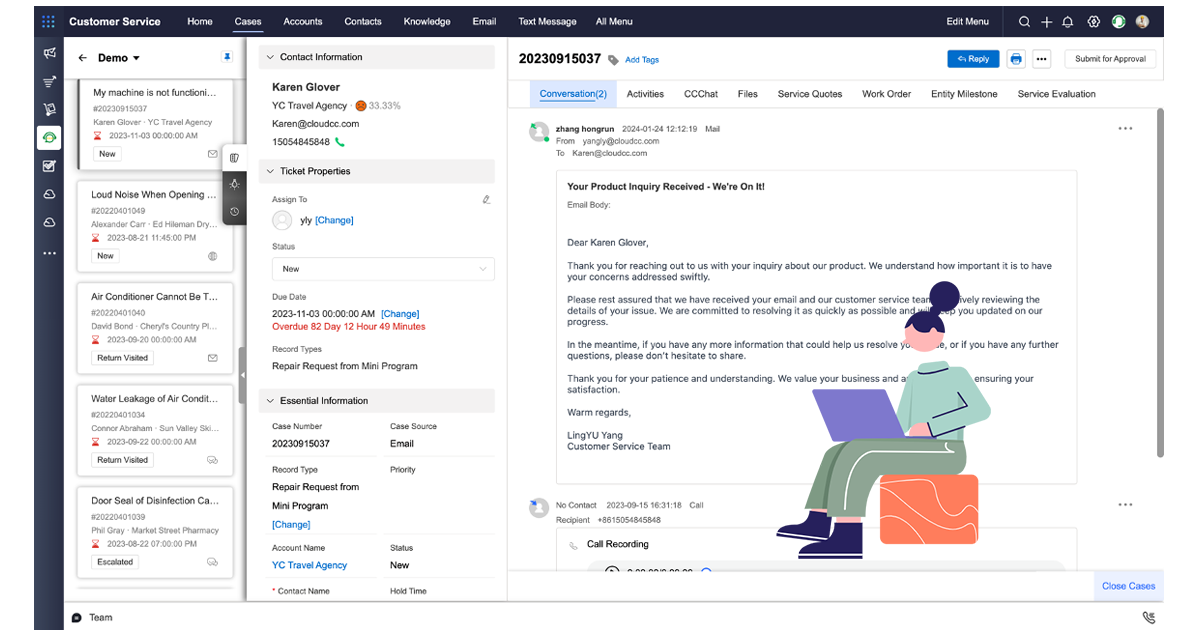1200x630 pixels.
Task: Open the settings gear icon
Action: point(1093,21)
